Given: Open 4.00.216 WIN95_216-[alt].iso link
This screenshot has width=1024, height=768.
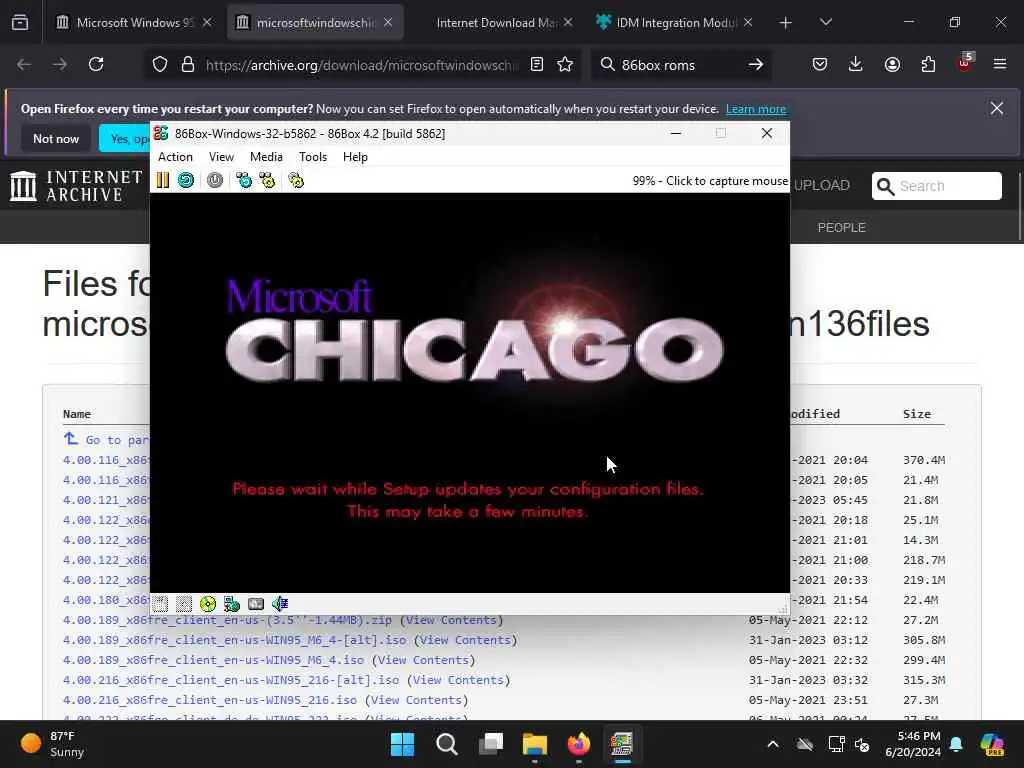Looking at the screenshot, I should click(x=231, y=680).
